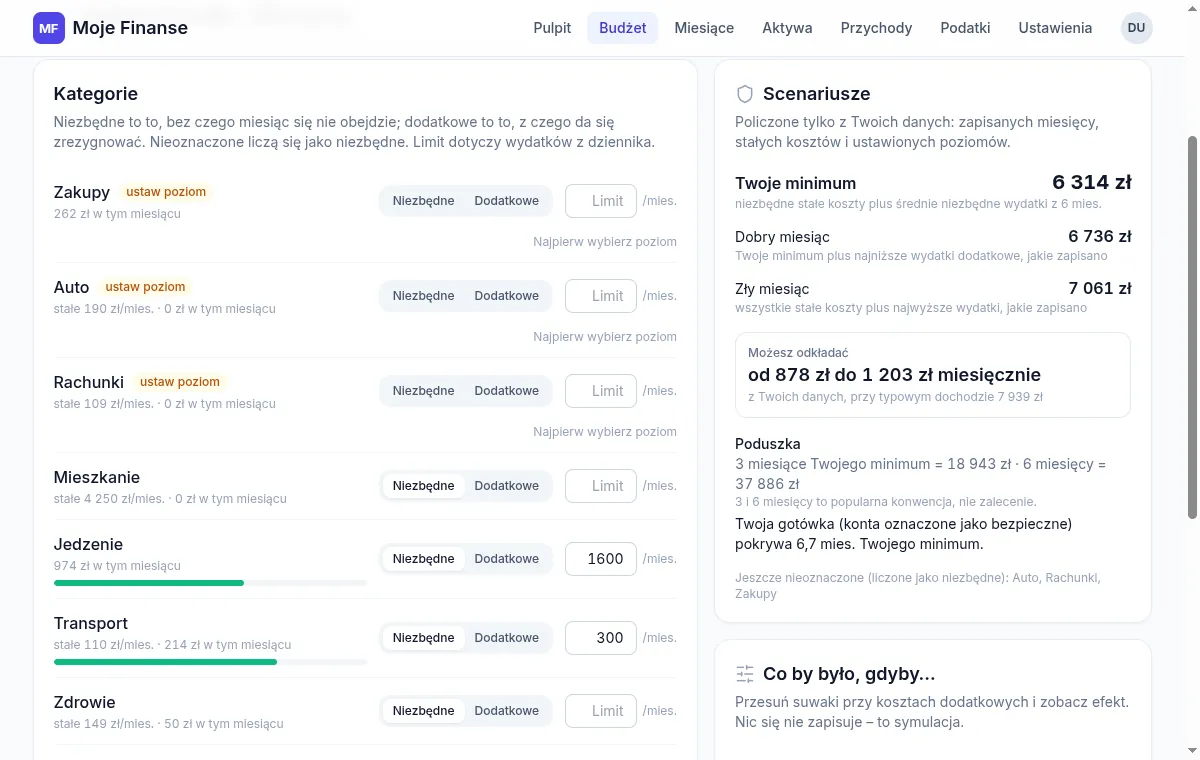Mark Auto as Dodatkowe

click(x=506, y=296)
